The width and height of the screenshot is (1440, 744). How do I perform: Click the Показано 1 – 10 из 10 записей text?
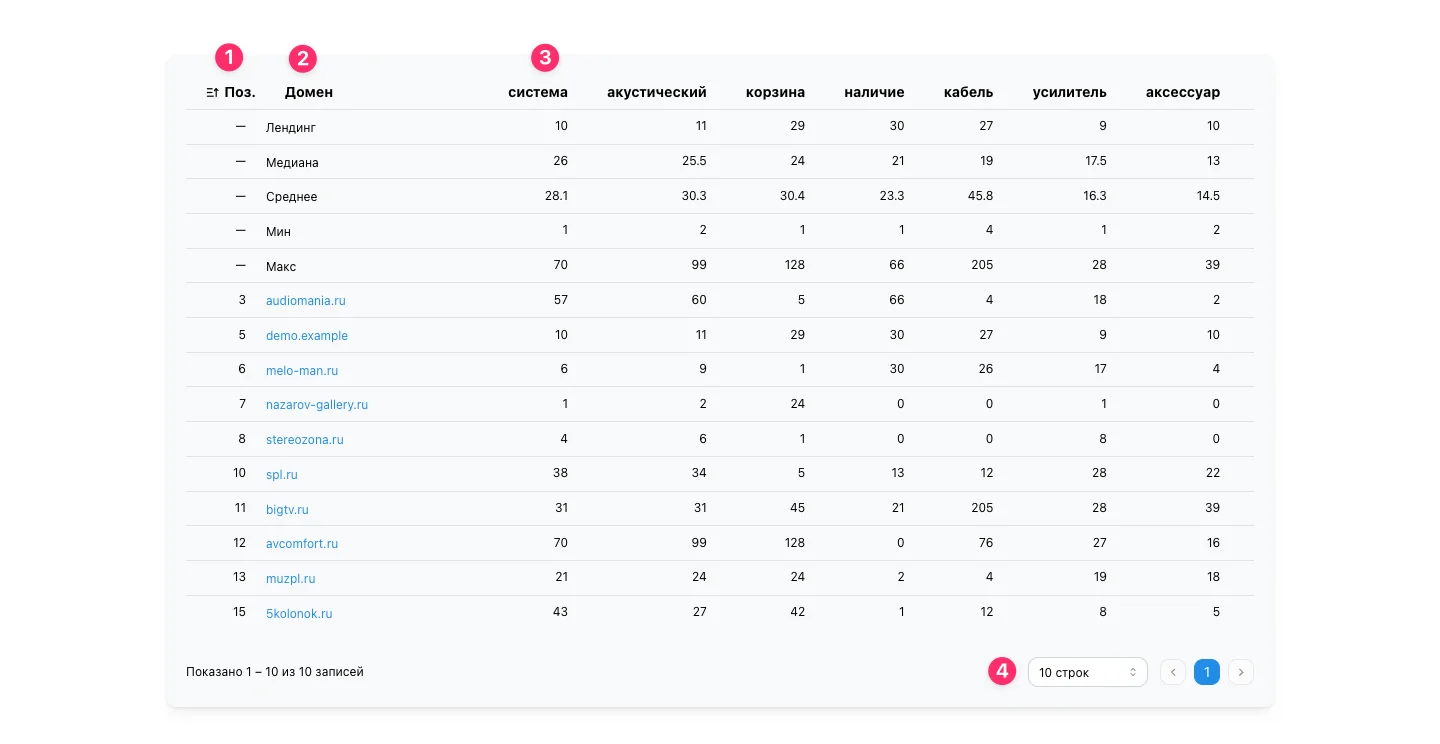click(275, 672)
